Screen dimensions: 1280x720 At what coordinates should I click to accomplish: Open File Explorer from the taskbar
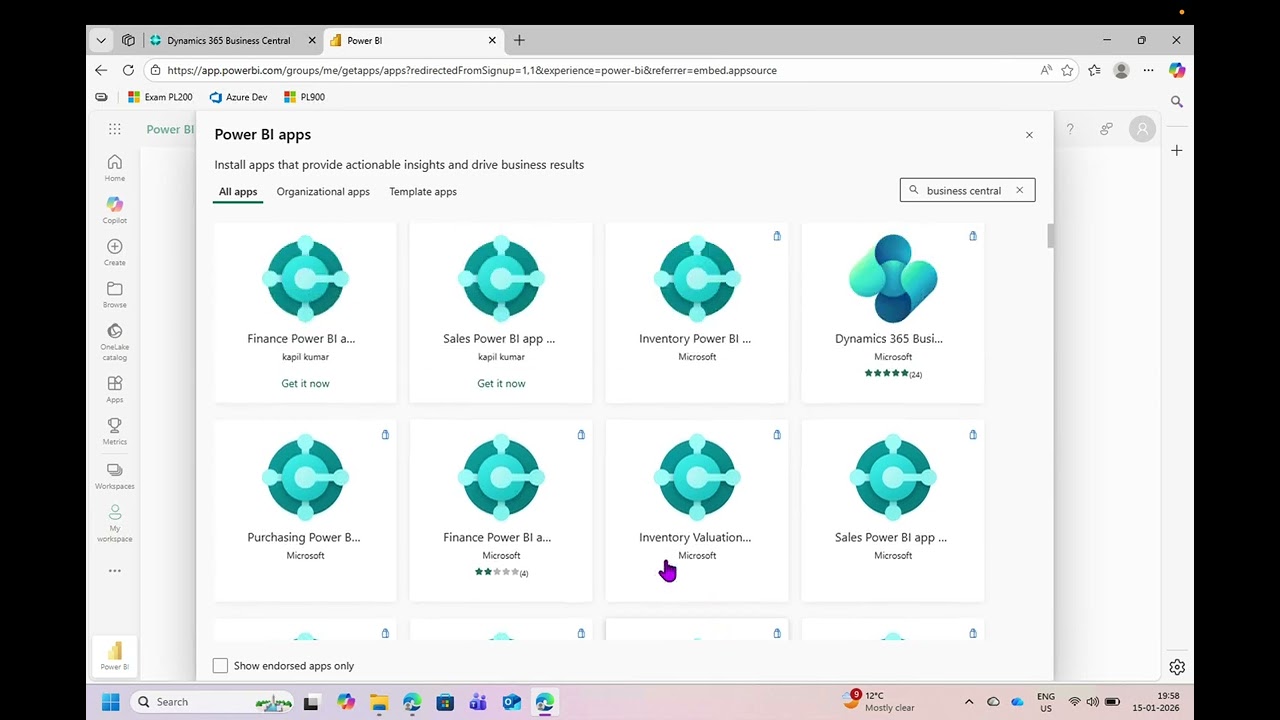(x=379, y=702)
